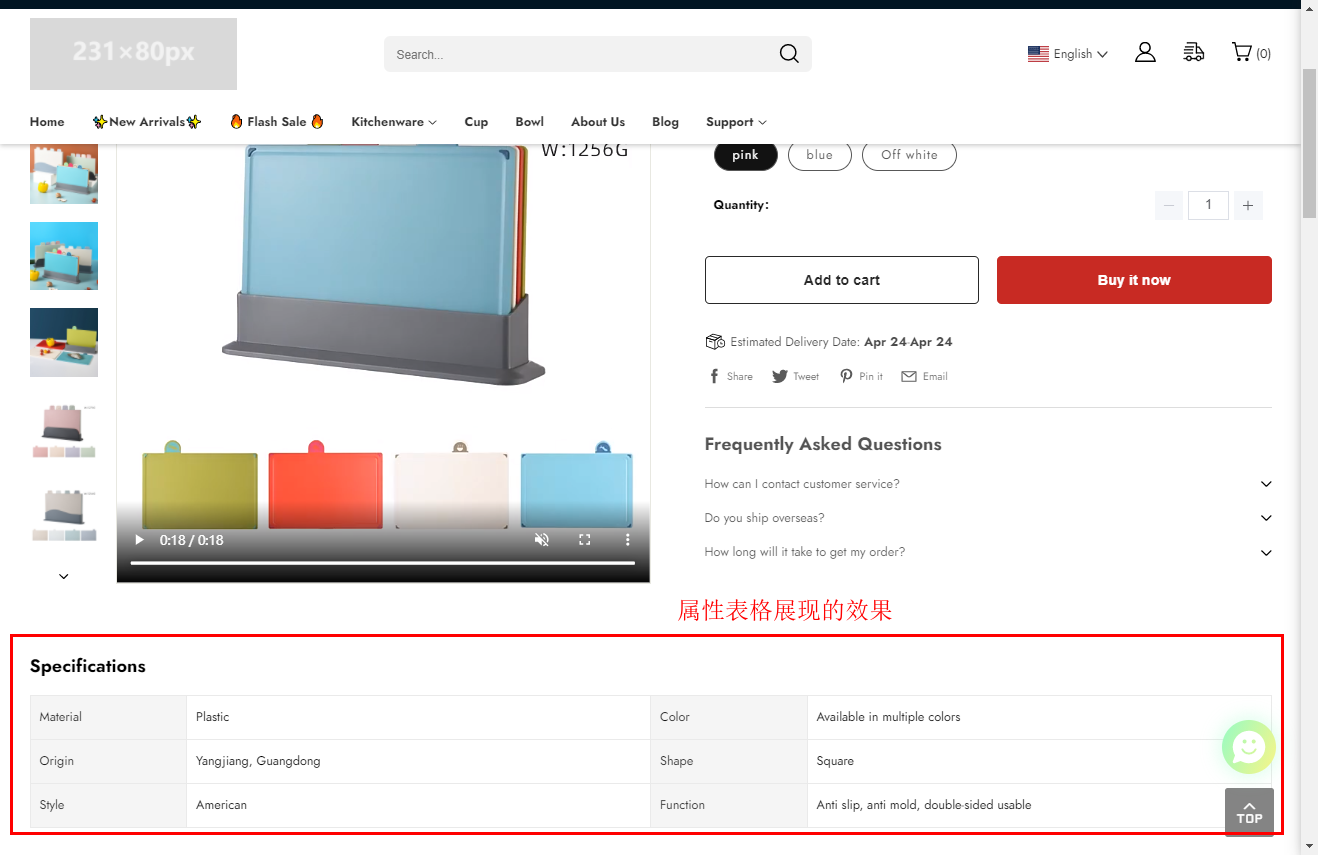1318x855 pixels.
Task: Open the chat smiley widget
Action: point(1249,746)
